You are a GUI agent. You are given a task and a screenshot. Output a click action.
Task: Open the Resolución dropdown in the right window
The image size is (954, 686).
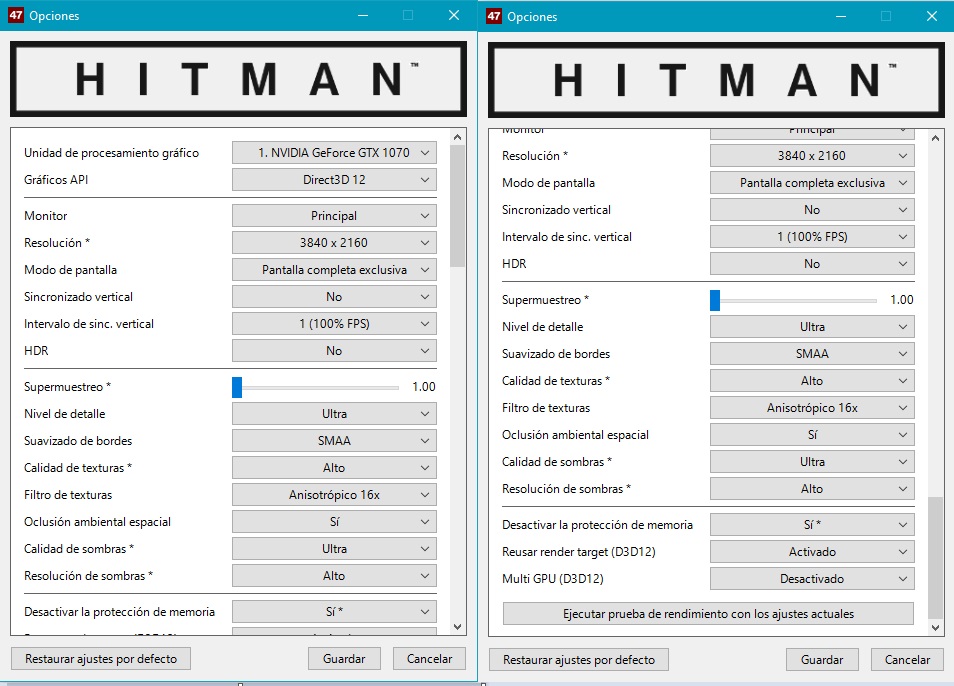click(812, 156)
